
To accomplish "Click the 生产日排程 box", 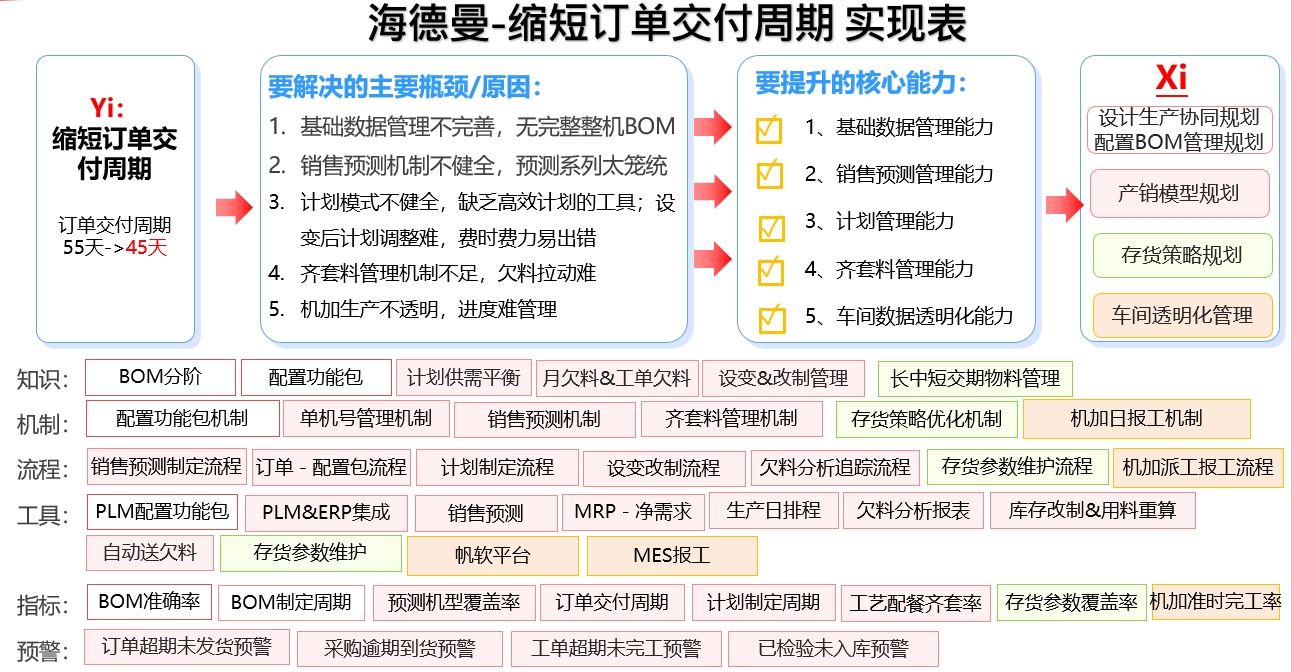I will point(774,511).
